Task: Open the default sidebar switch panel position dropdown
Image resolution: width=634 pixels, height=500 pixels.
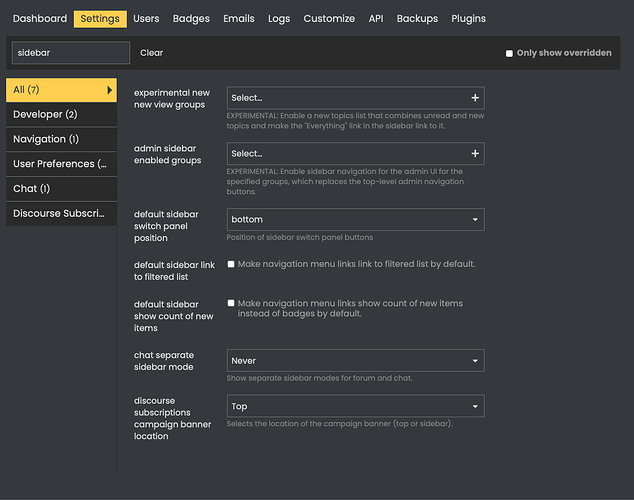Action: point(355,219)
